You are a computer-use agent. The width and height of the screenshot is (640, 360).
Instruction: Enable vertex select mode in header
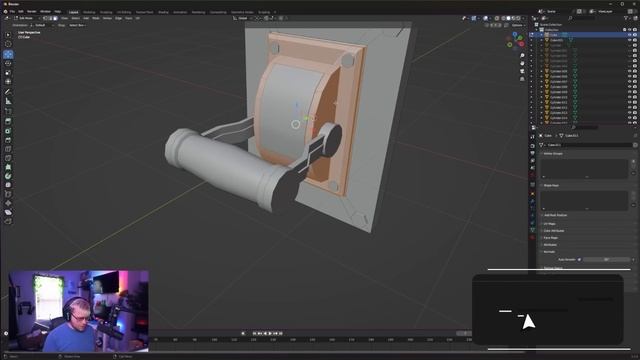(46, 18)
